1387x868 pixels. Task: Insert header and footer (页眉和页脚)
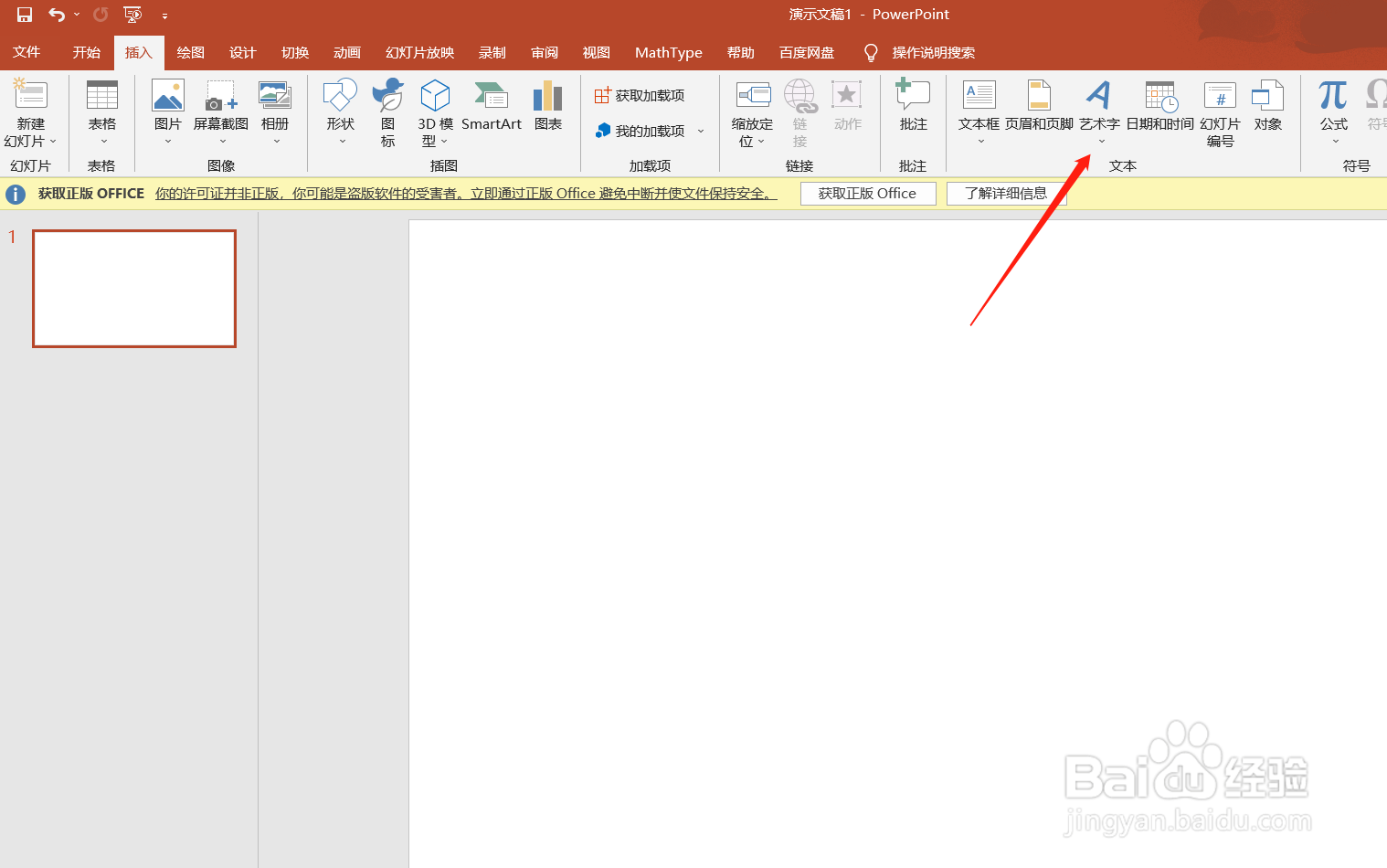click(1039, 106)
